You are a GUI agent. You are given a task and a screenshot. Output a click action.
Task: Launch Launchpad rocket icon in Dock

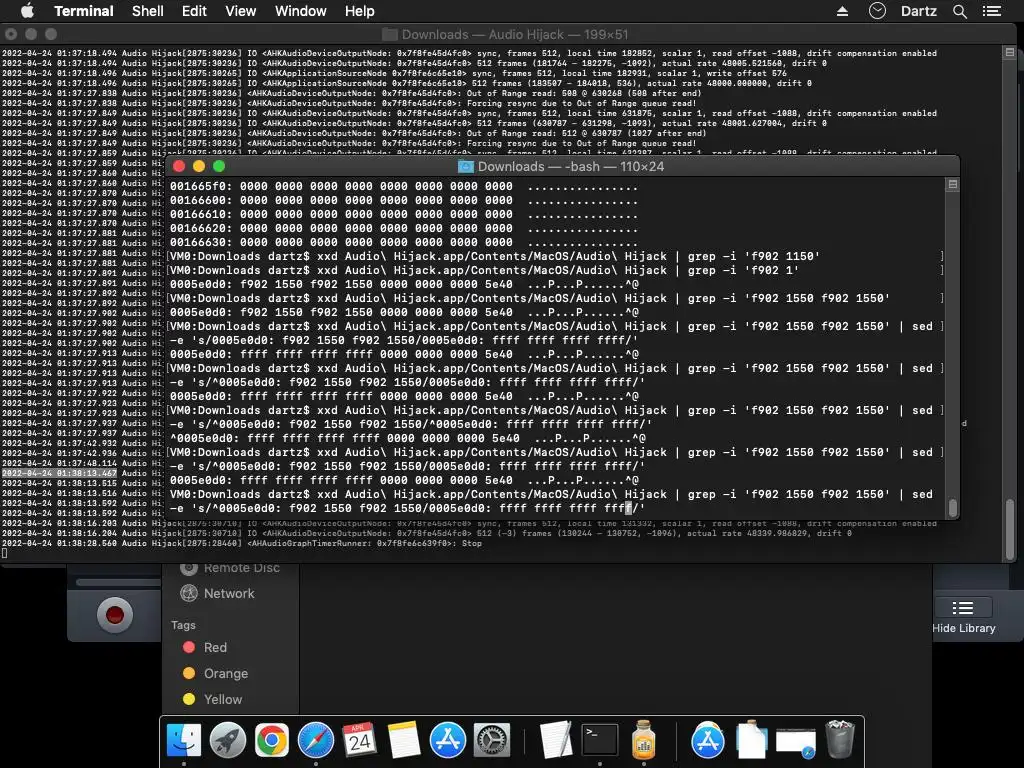pos(228,741)
